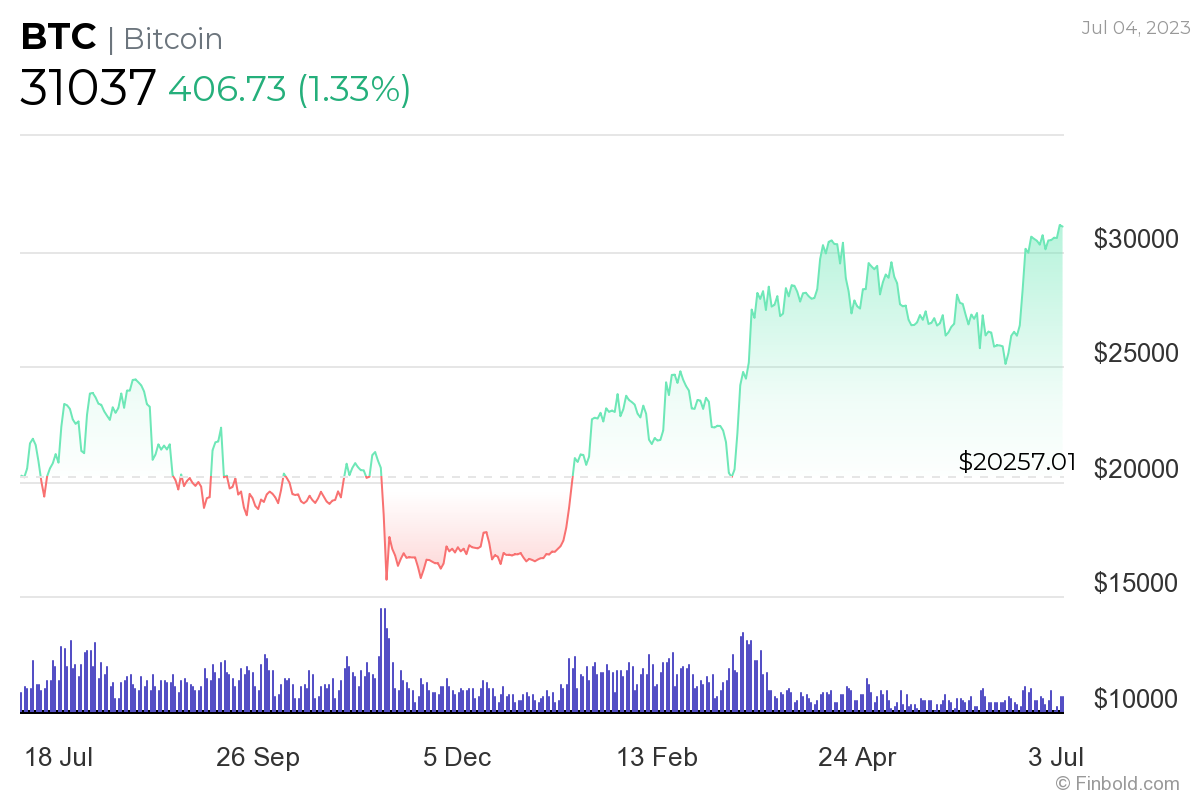Select the 24 Apr date marker
This screenshot has width=1200, height=800.
pos(857,757)
